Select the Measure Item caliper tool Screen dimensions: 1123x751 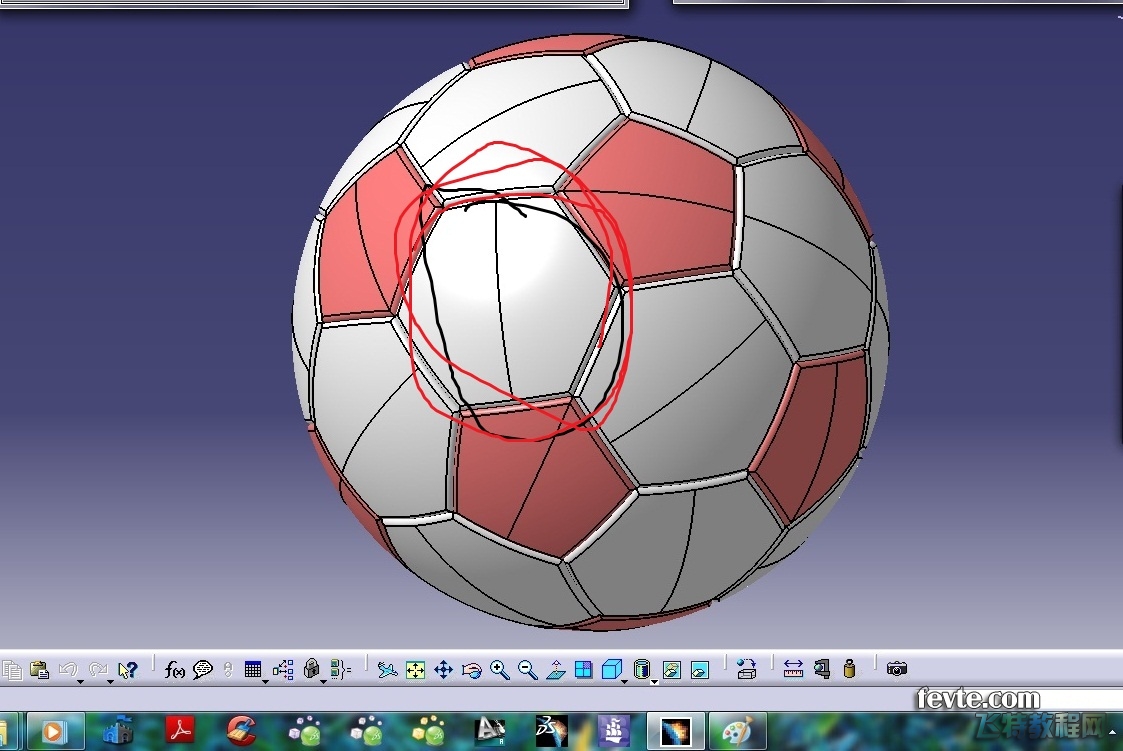coord(821,669)
